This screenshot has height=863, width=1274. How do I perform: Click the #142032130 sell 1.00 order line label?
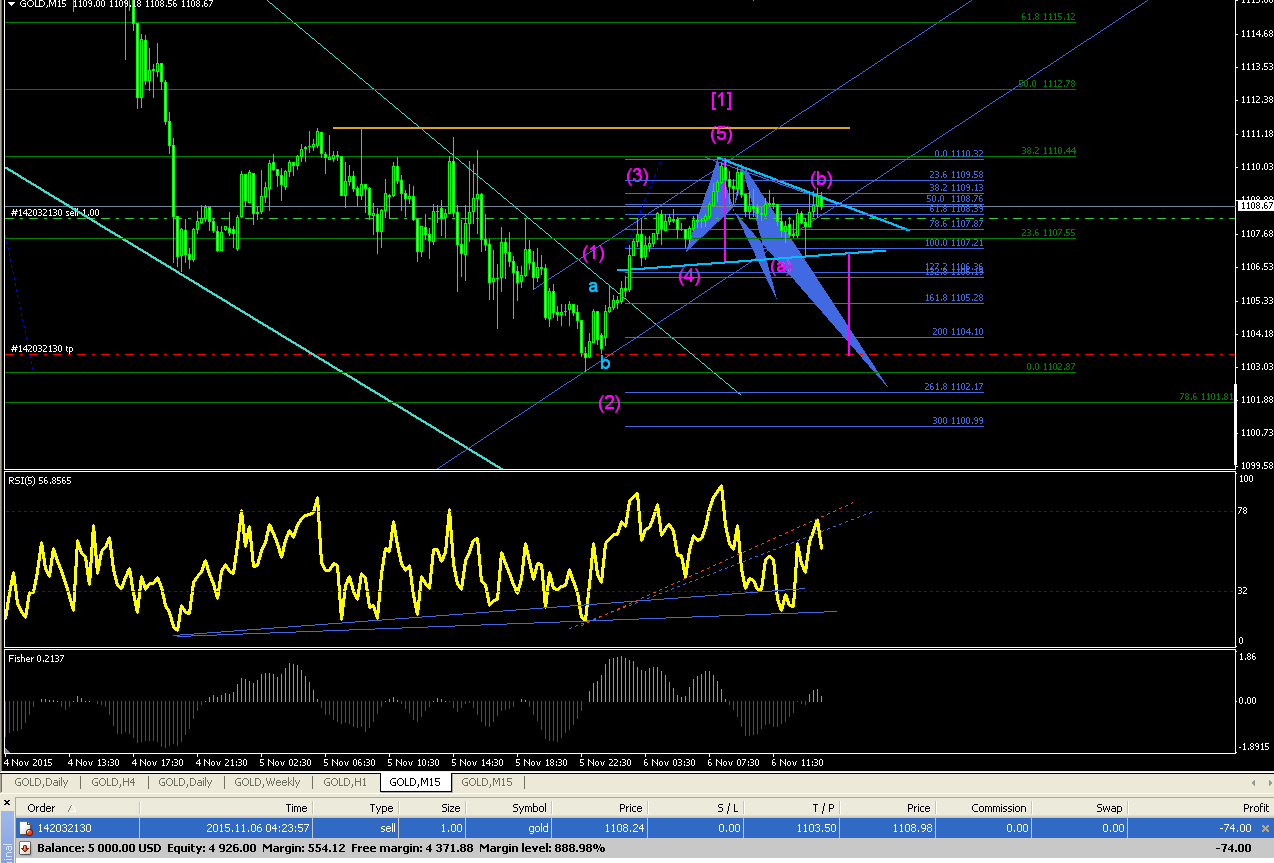click(x=55, y=213)
